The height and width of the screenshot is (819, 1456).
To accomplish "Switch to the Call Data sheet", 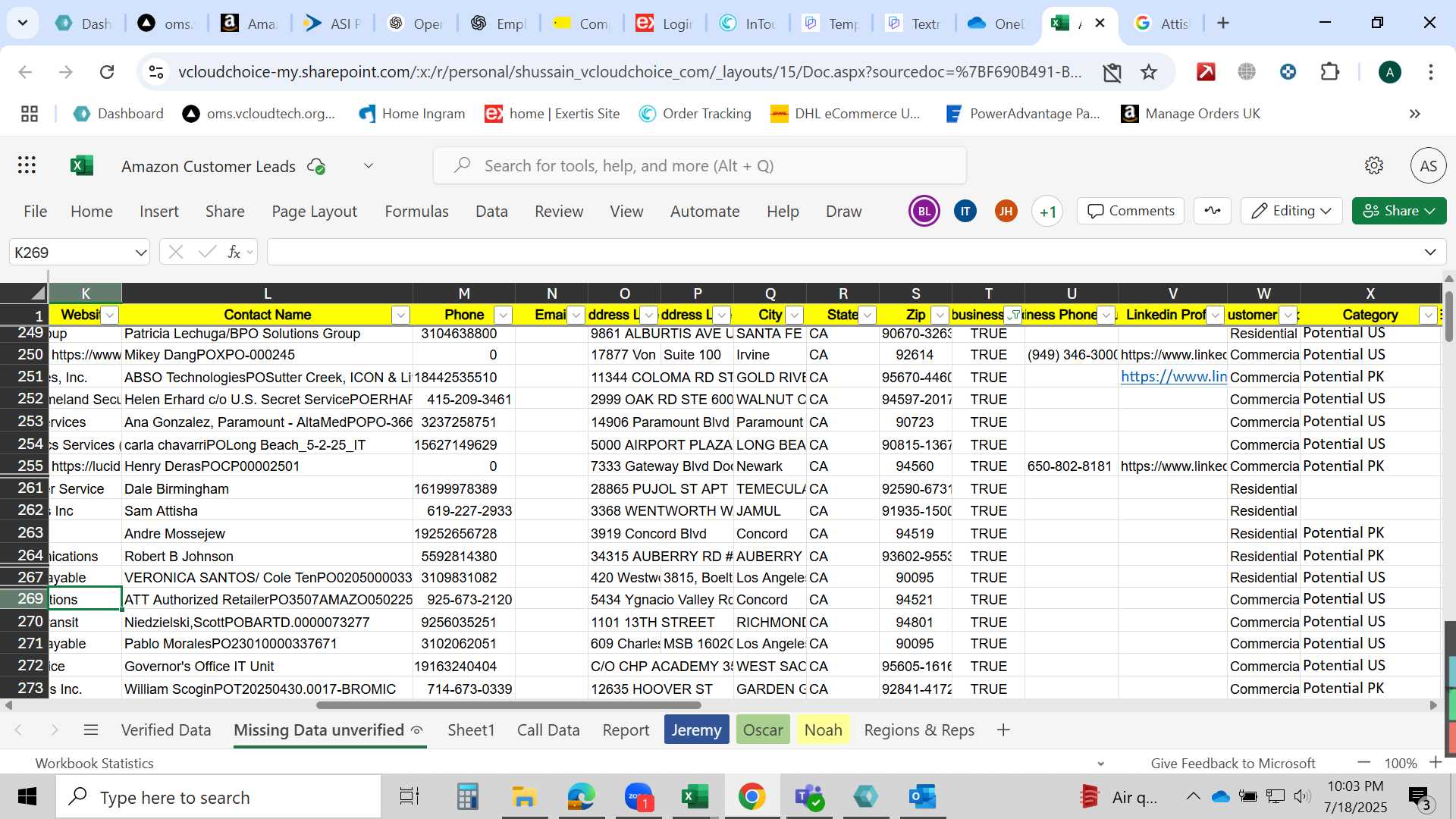I will pyautogui.click(x=548, y=730).
